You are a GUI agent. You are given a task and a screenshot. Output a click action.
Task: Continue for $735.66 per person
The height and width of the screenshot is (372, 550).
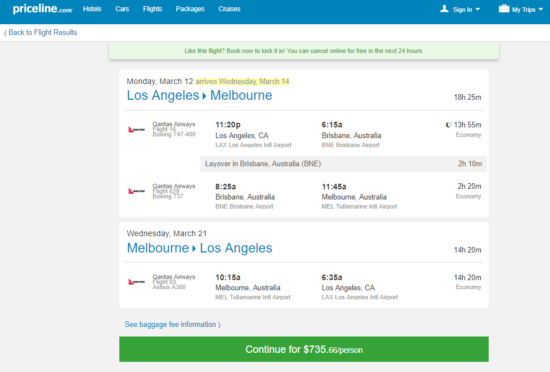coord(304,349)
